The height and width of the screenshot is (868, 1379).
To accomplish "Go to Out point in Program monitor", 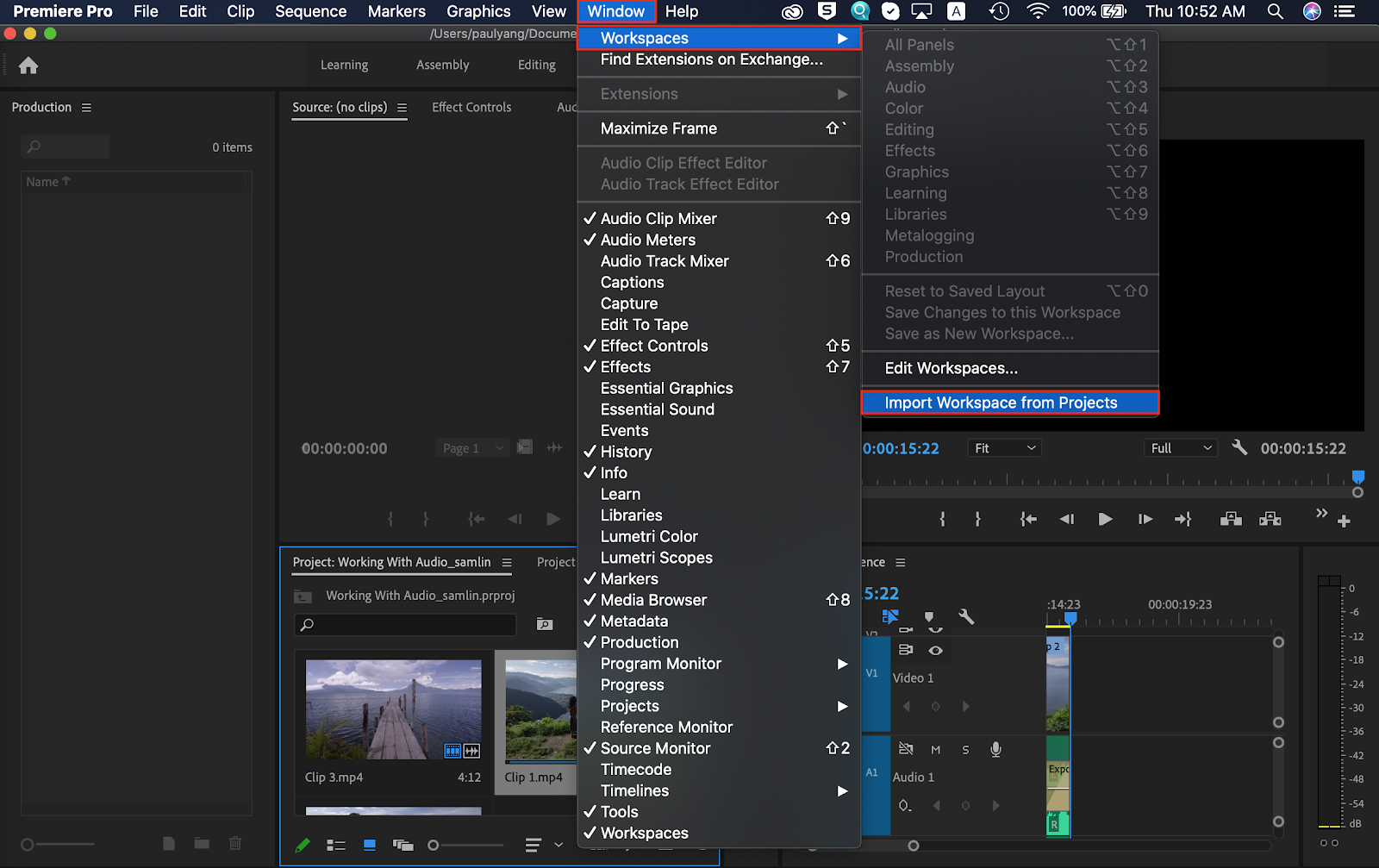I will pos(1183,519).
